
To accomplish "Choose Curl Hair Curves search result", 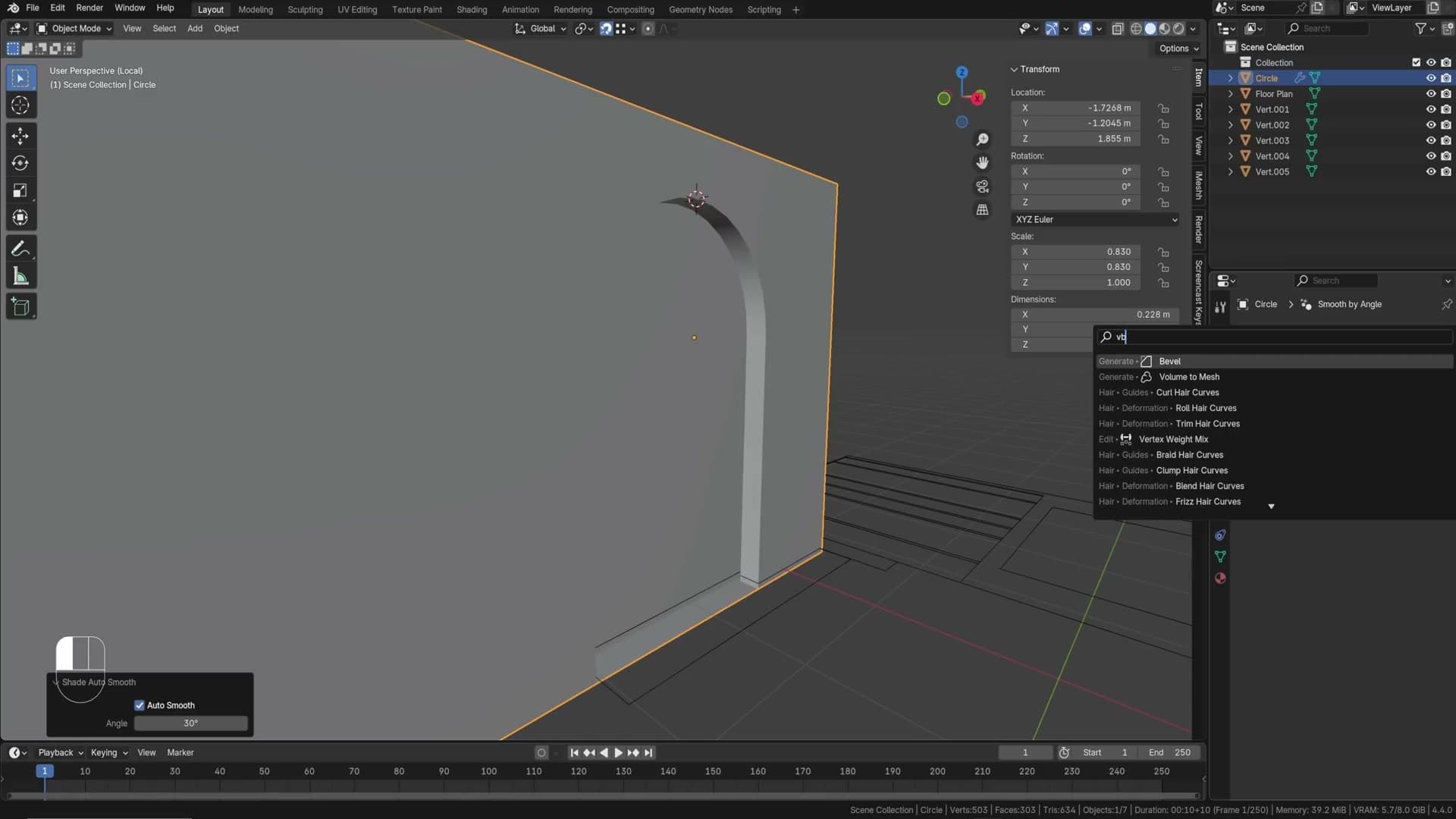I will tap(1273, 393).
